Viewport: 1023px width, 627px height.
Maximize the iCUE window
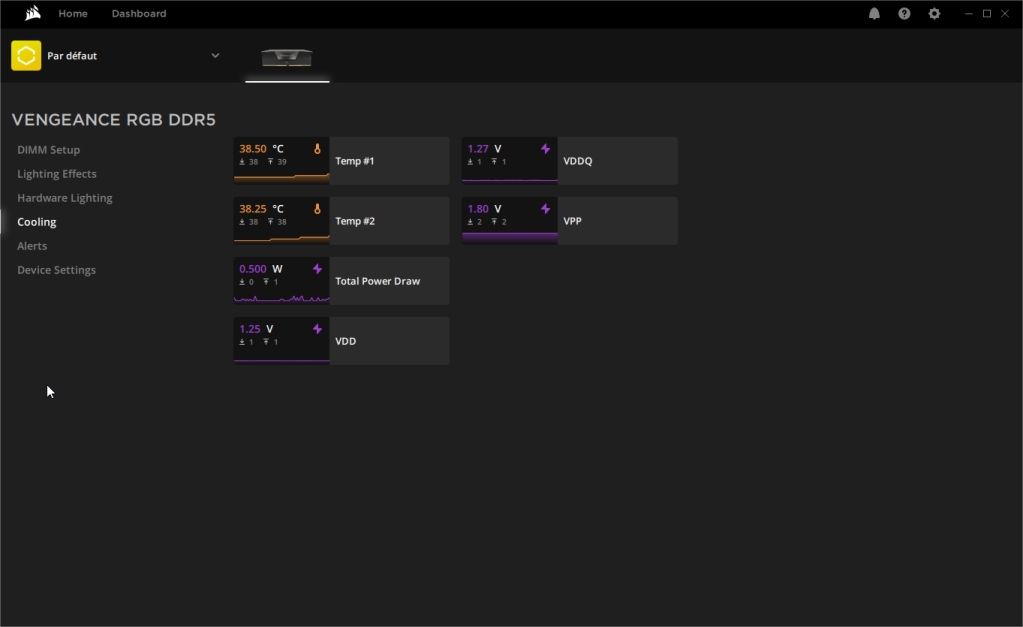pyautogui.click(x=987, y=13)
